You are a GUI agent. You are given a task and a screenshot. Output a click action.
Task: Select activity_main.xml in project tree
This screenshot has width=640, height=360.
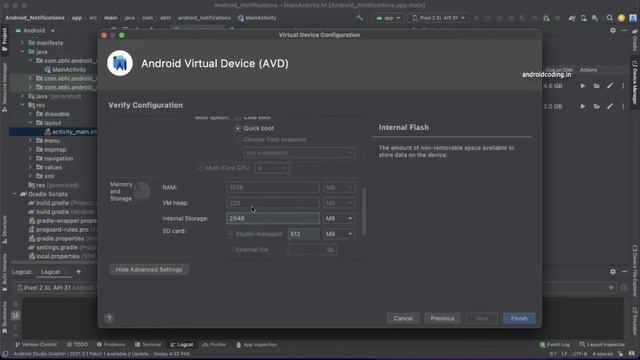[x=71, y=132]
